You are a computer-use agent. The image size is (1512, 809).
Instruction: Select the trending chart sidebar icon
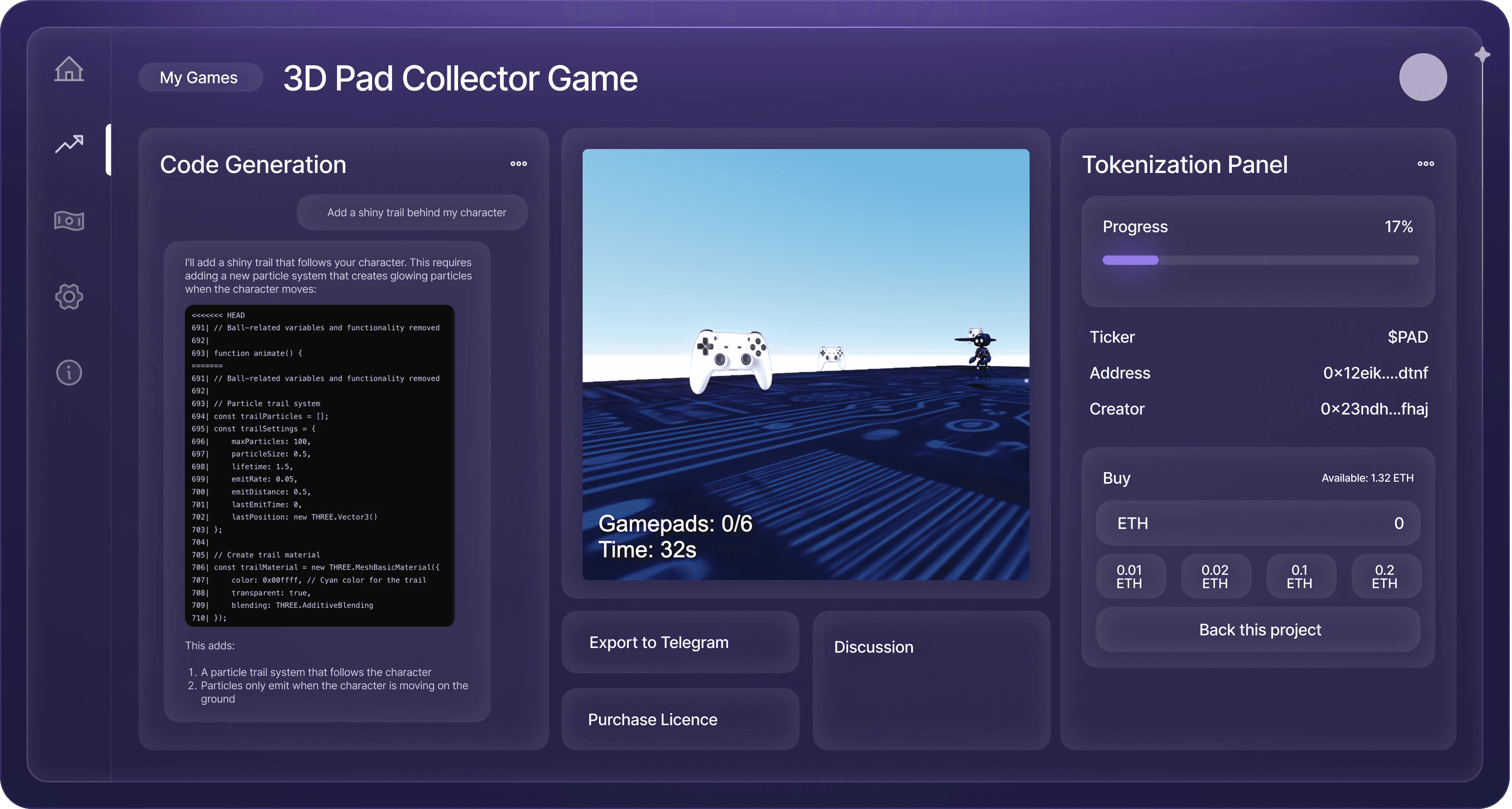(x=69, y=144)
